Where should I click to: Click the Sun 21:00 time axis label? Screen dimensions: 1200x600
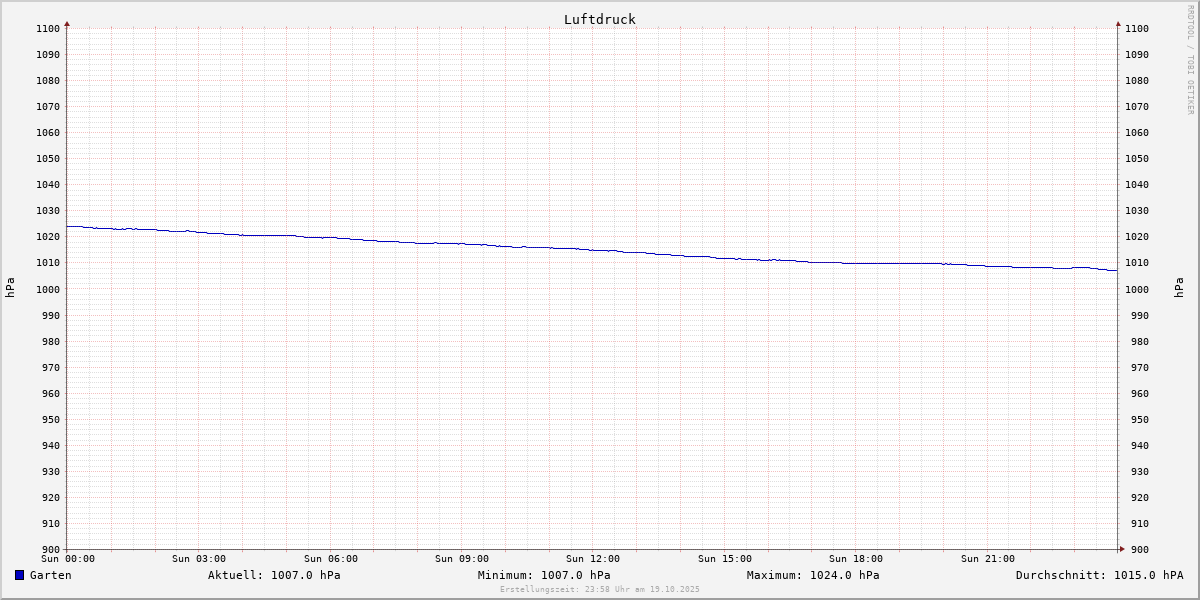tap(987, 559)
